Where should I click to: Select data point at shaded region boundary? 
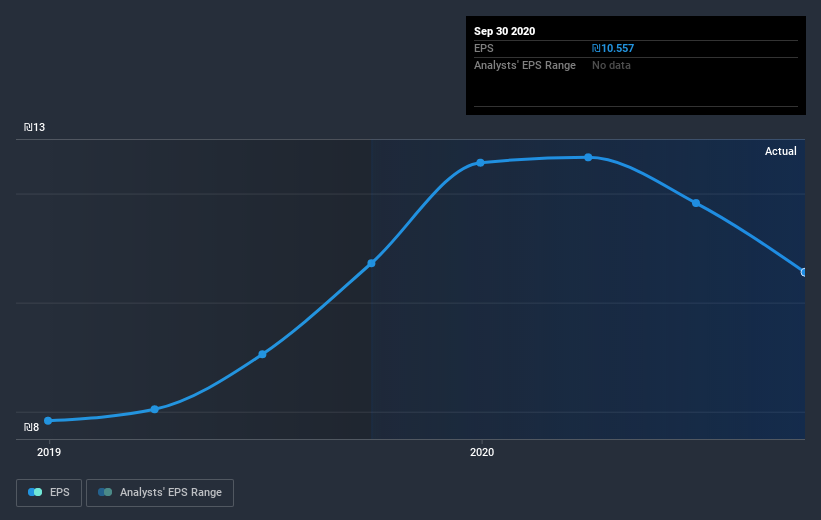(x=371, y=263)
